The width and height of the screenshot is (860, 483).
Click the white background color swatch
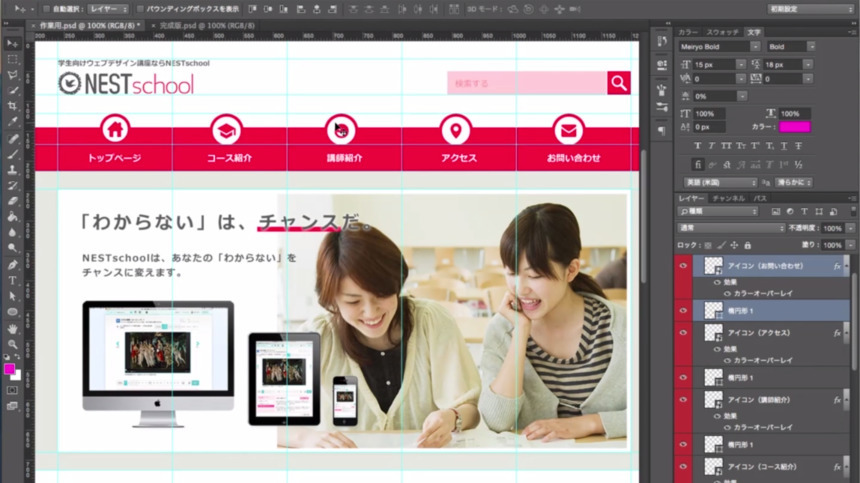tap(18, 377)
